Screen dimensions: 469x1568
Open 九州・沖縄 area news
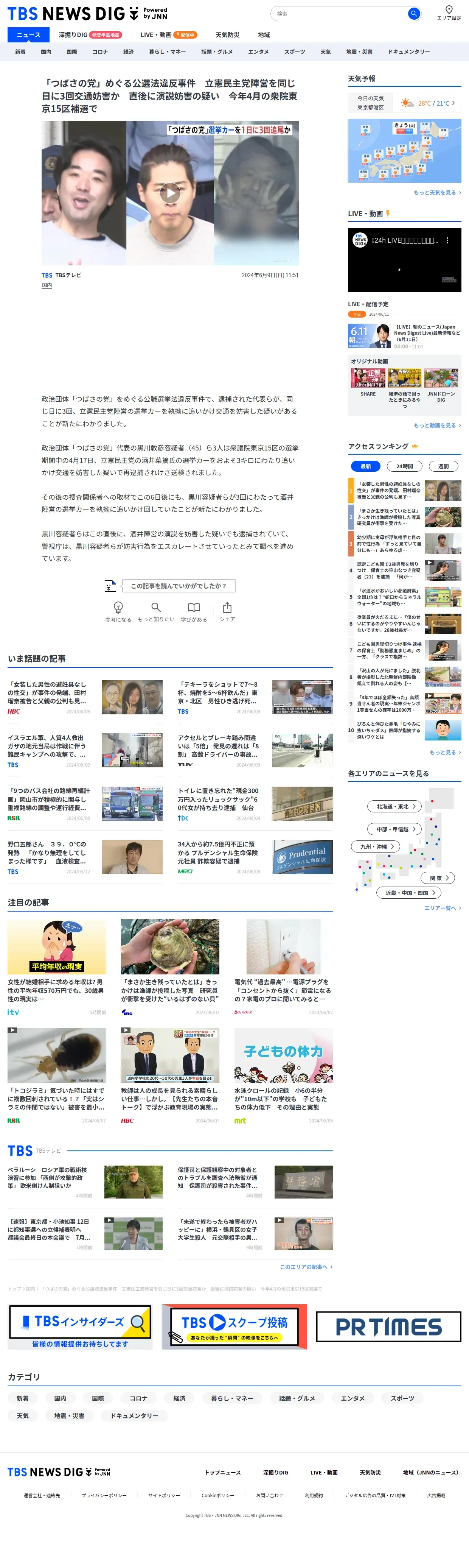click(x=375, y=846)
